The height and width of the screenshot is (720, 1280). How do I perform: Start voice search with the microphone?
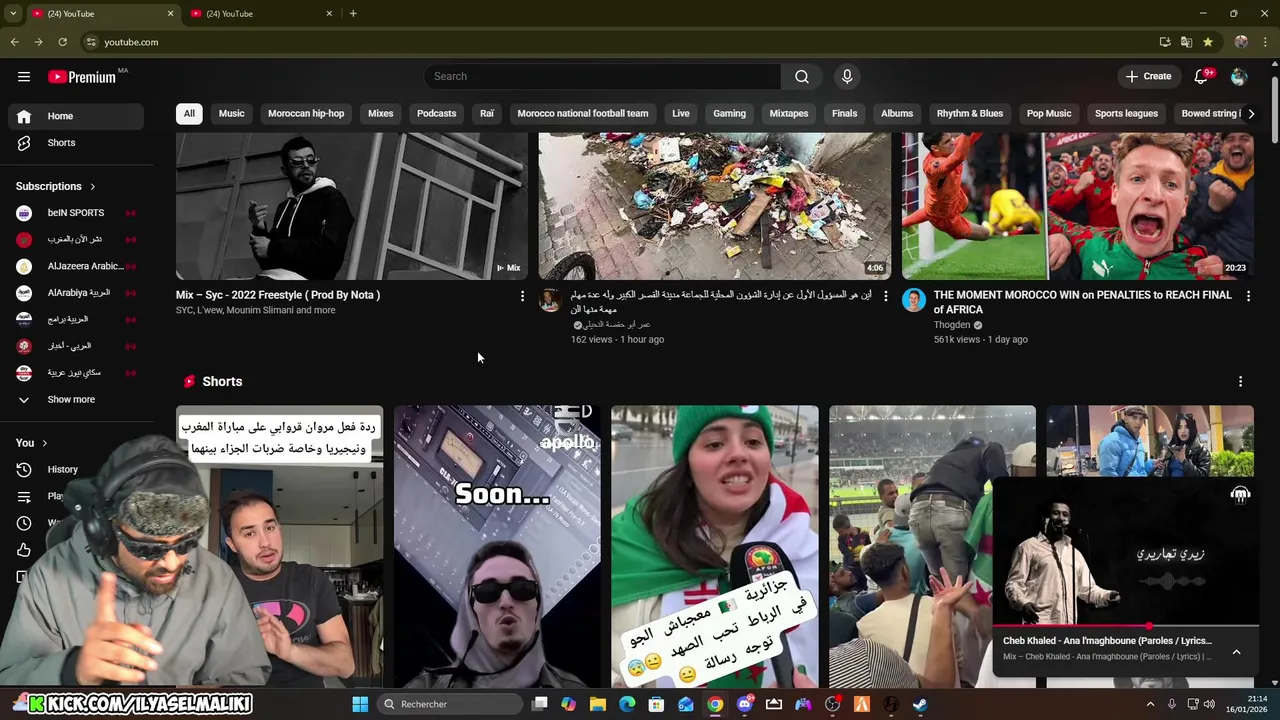coord(847,77)
